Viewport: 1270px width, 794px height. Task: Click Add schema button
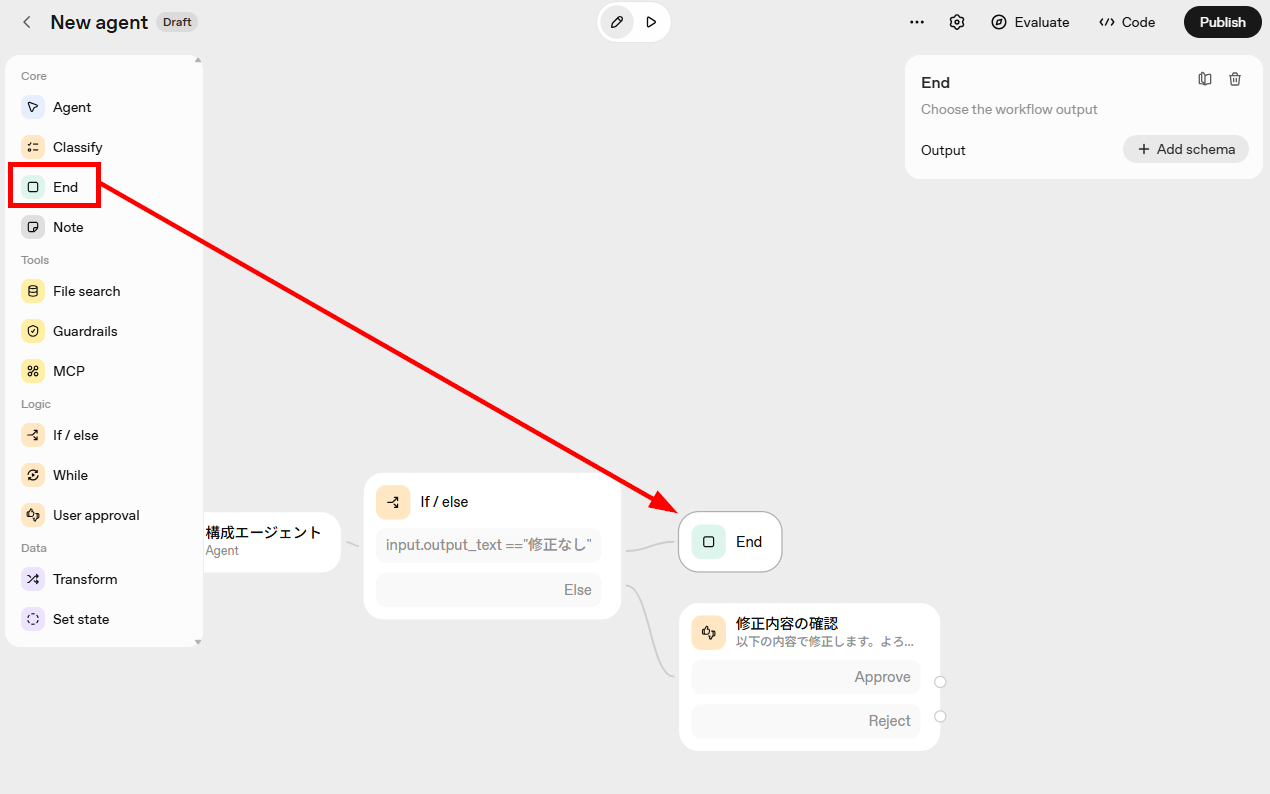coord(1186,149)
